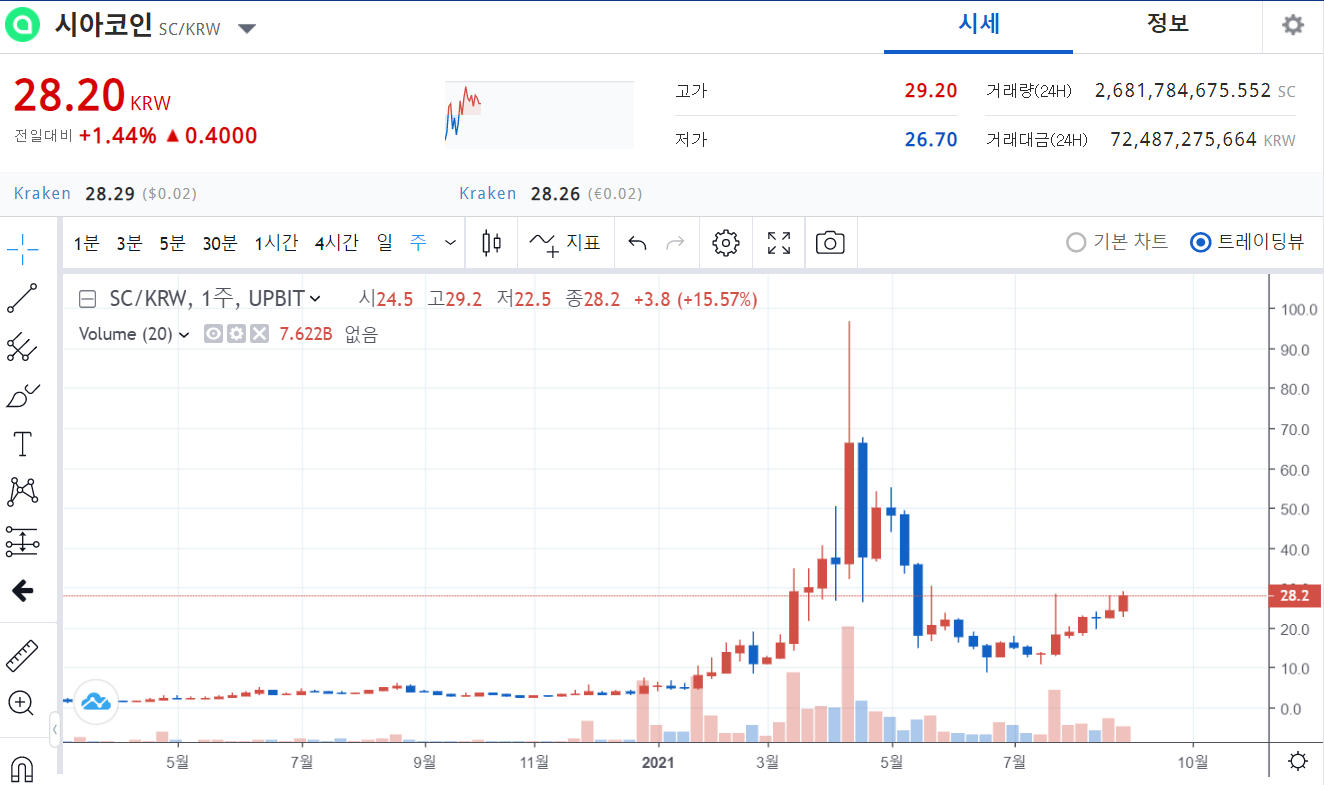Select the pattern drawing tool
This screenshot has width=1324, height=785.
[22, 491]
